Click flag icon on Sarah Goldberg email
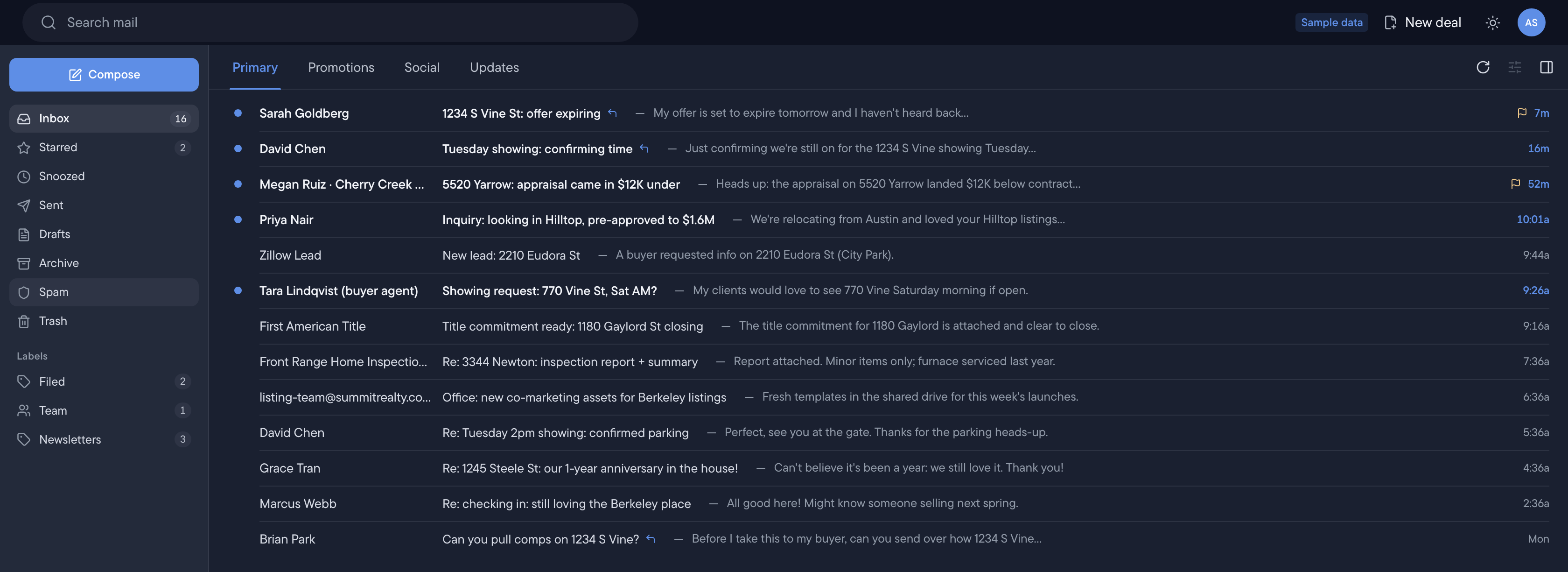Image resolution: width=1568 pixels, height=572 pixels. point(1522,113)
